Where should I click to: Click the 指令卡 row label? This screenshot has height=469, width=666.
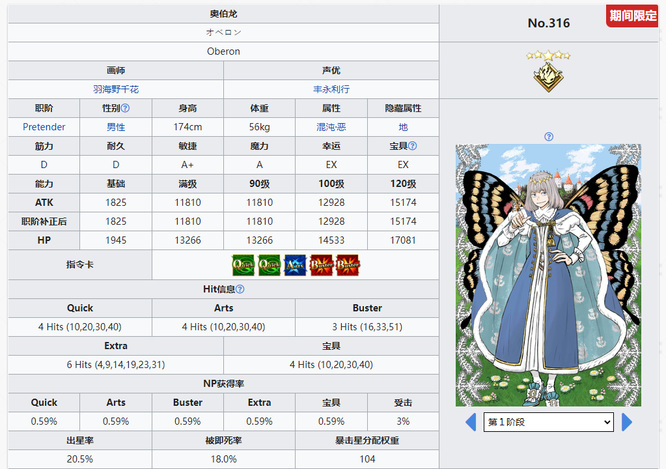[80, 265]
